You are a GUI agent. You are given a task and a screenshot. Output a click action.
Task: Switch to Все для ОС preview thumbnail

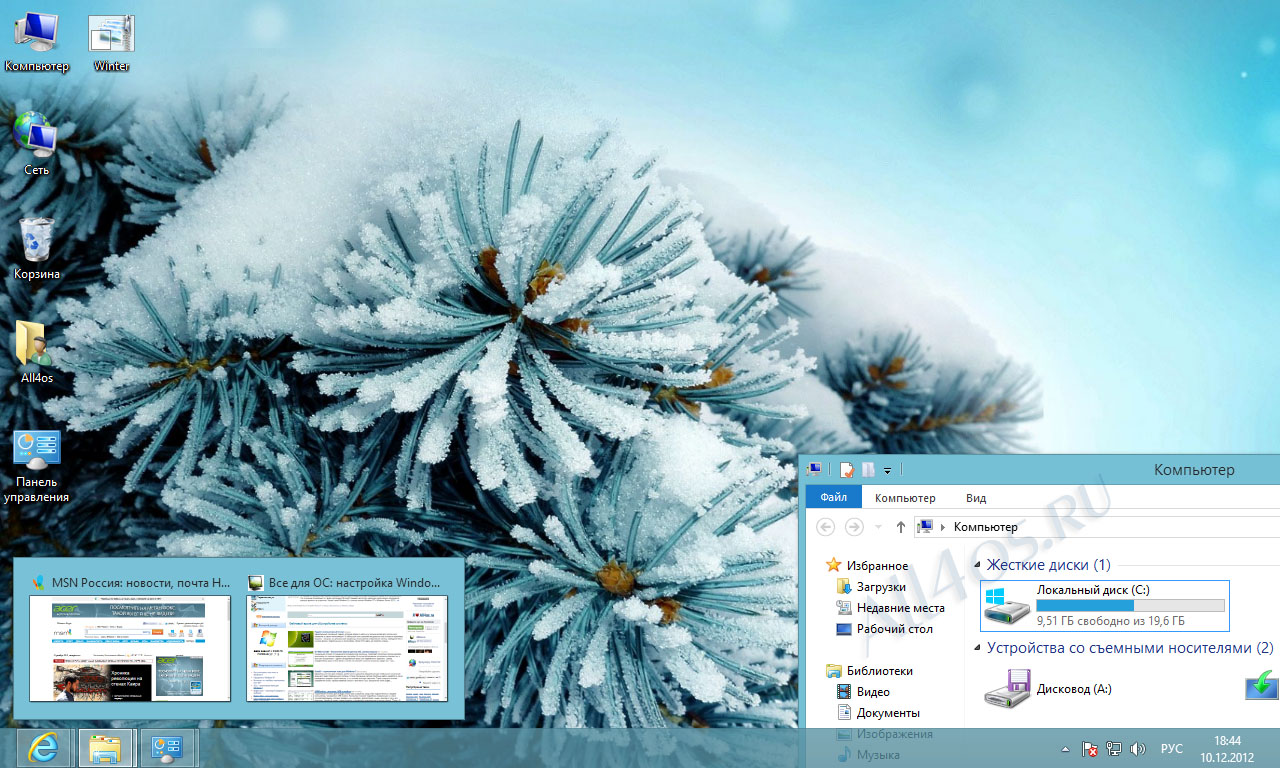coord(347,648)
